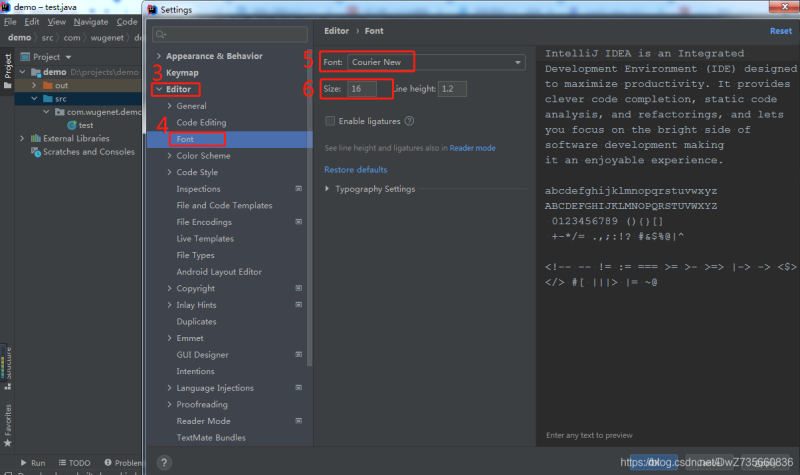
Task: Click the Run tool window icon
Action: click(x=23, y=463)
